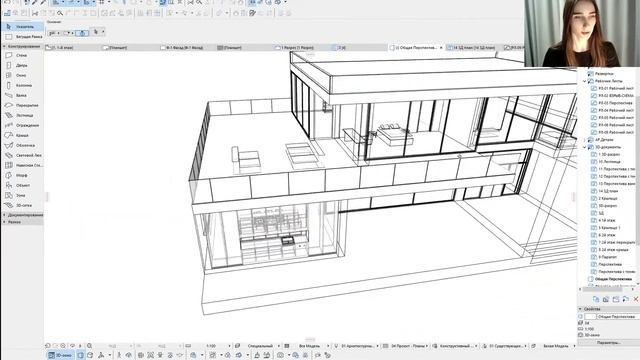The image size is (640, 360).
Task: Open the 04 Проект - Планы dropdown
Action: click(409, 346)
